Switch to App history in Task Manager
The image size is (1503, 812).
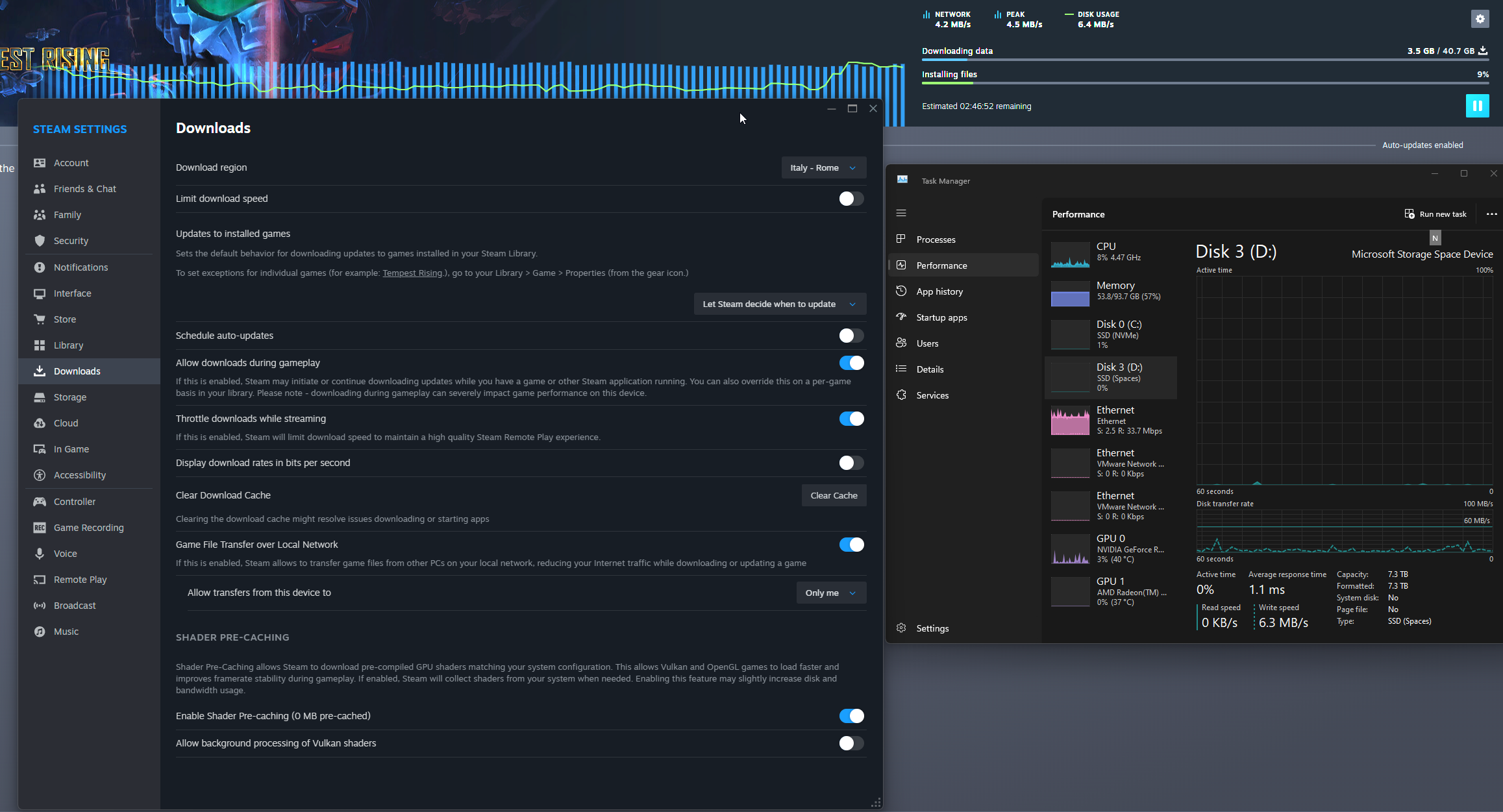tap(939, 291)
